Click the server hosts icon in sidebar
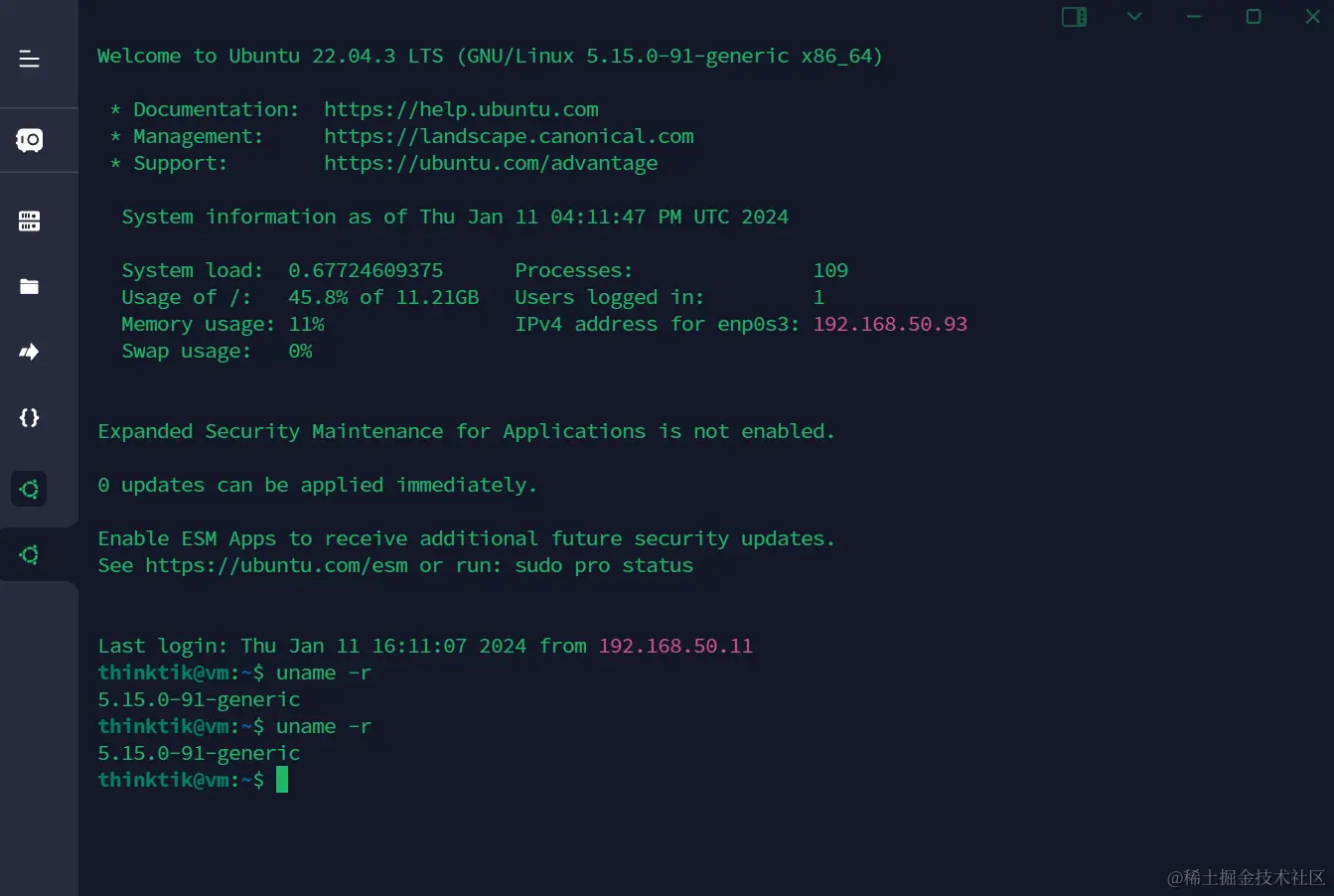Image resolution: width=1334 pixels, height=896 pixels. [28, 221]
